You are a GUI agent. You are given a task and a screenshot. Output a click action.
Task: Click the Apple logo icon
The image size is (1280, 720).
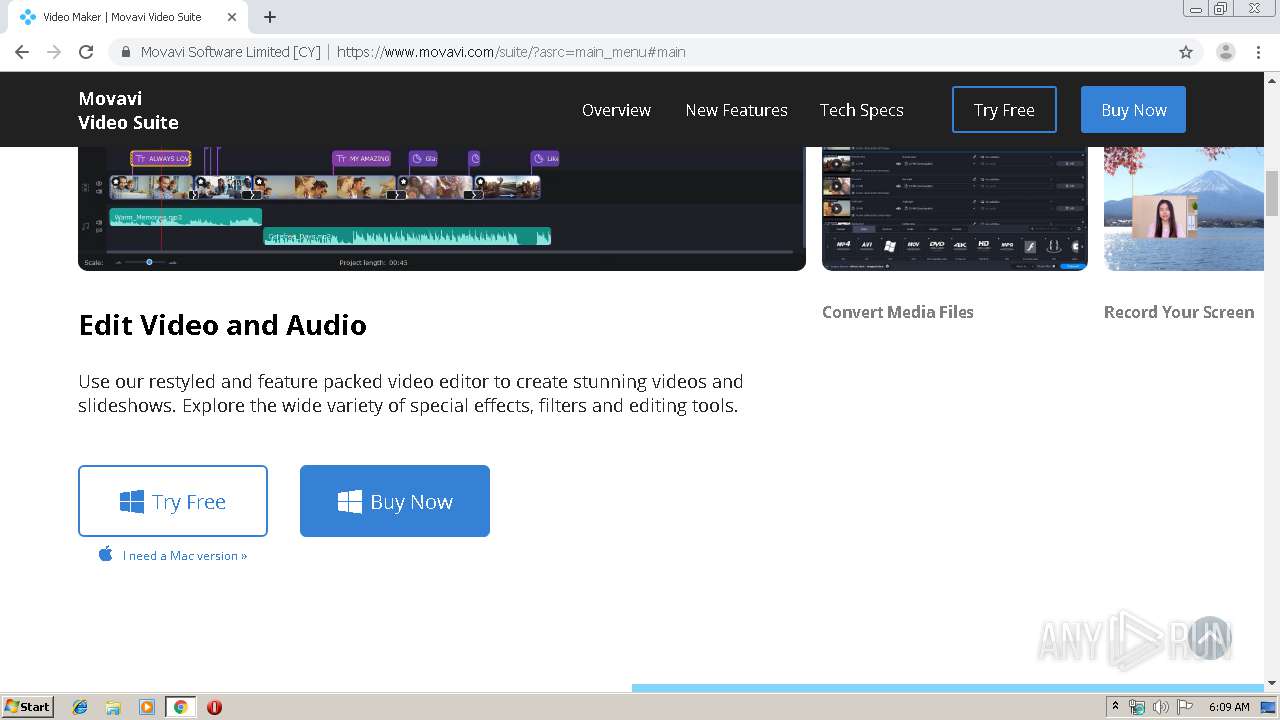[x=105, y=554]
